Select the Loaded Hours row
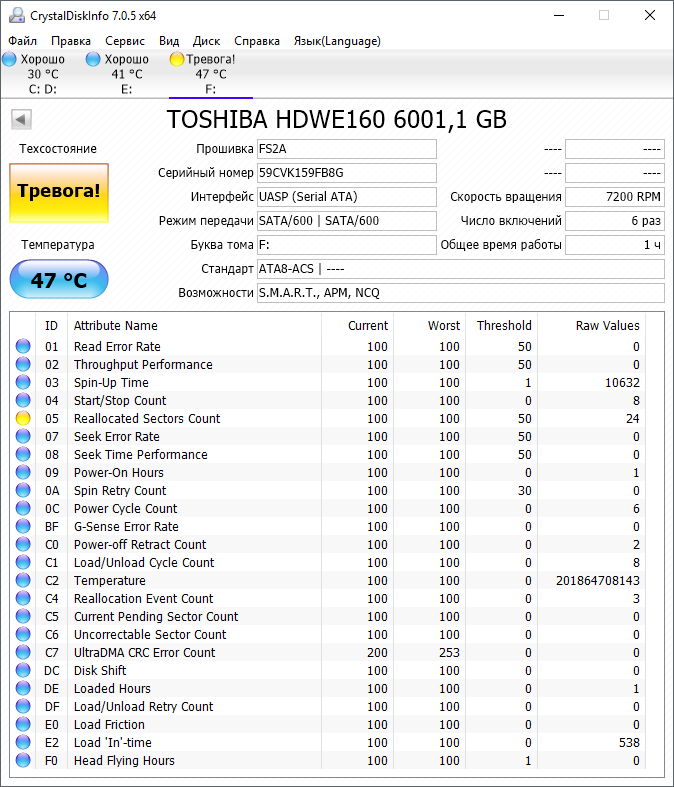The image size is (674, 787). coord(328,688)
